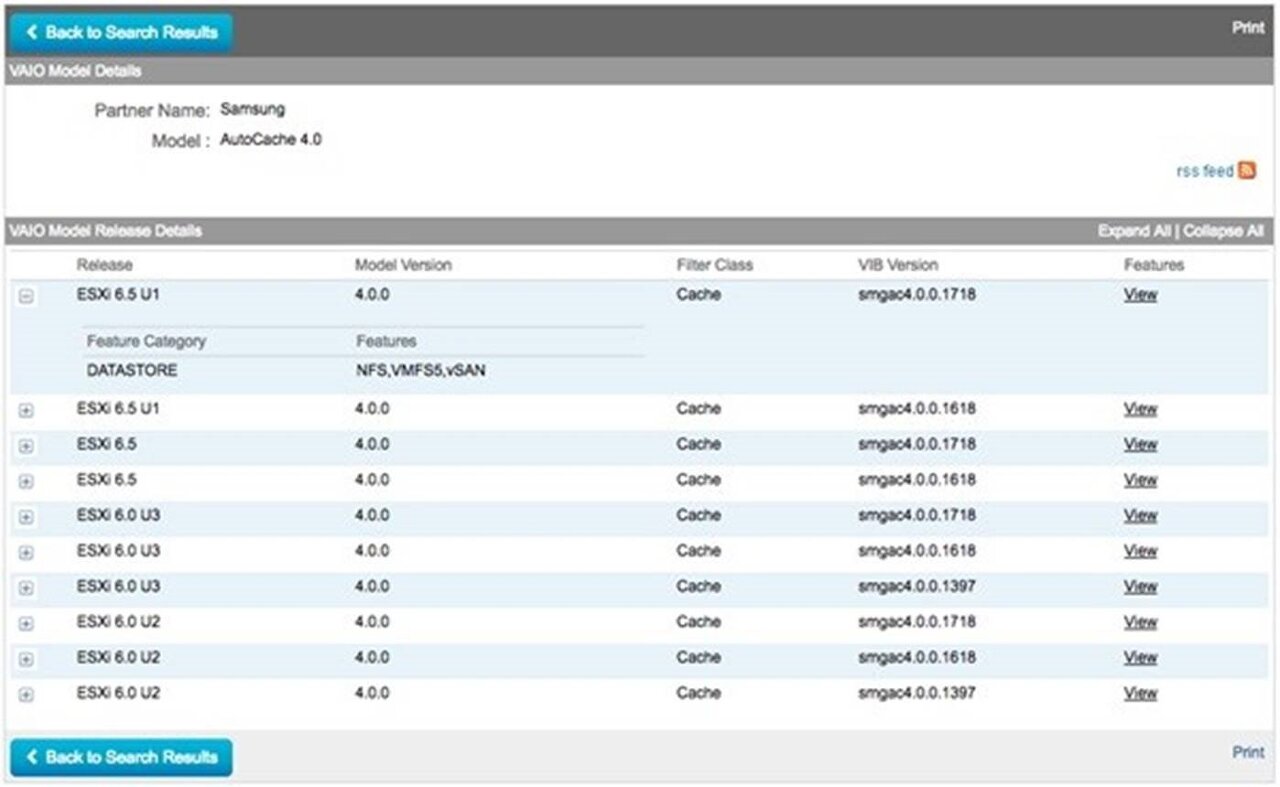Click the top Back to Search Results button

[121, 32]
